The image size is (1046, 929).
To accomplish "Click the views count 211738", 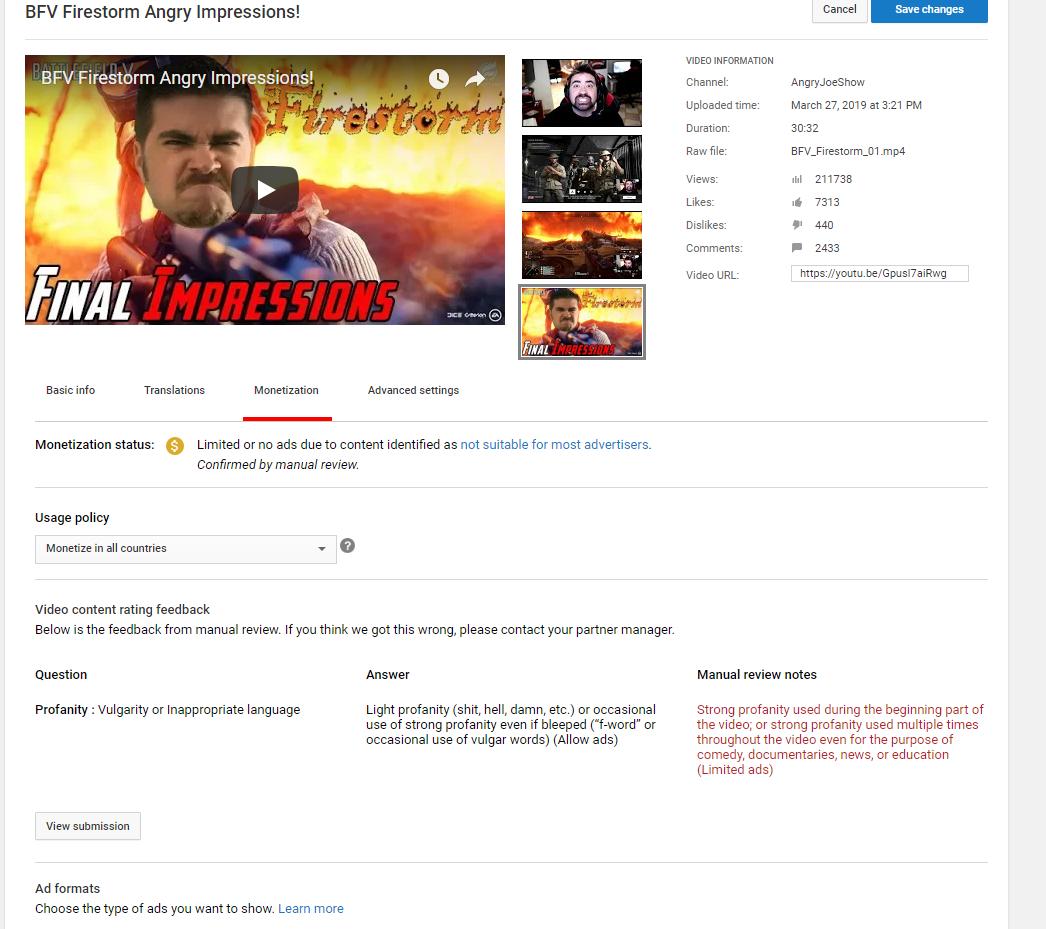I will click(x=833, y=179).
